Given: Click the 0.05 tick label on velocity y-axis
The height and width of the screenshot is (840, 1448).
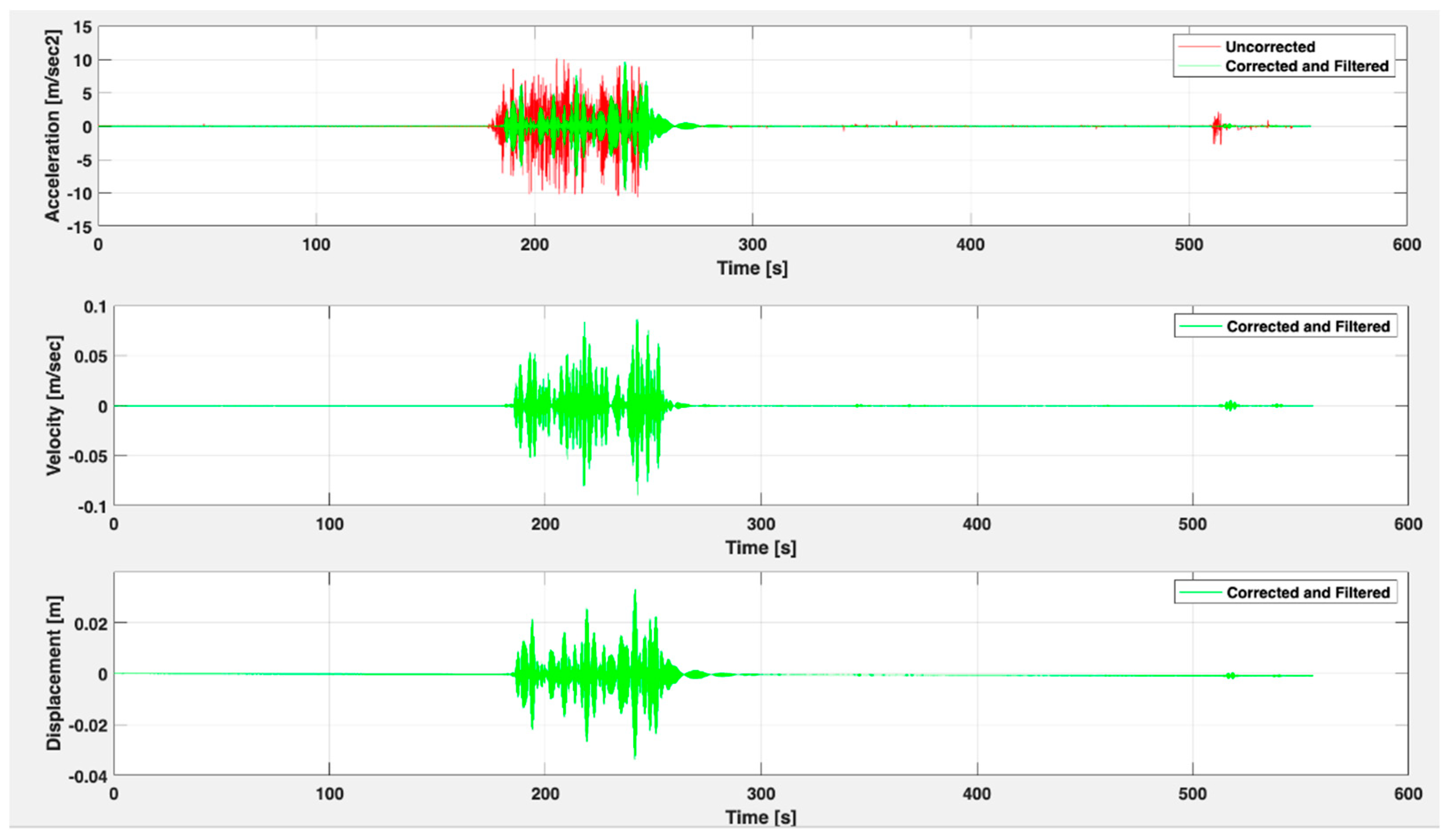Looking at the screenshot, I should point(91,357).
